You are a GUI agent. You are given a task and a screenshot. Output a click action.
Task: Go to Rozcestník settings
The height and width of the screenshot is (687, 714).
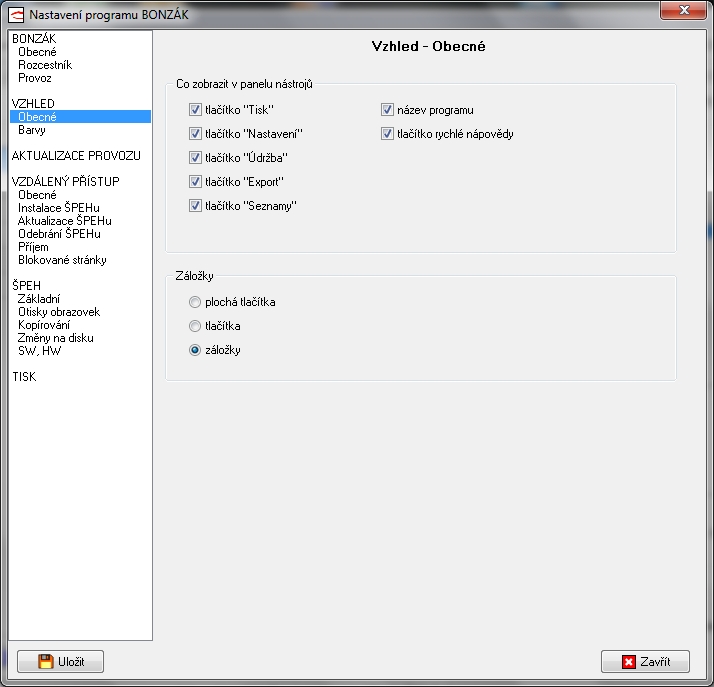[x=45, y=65]
